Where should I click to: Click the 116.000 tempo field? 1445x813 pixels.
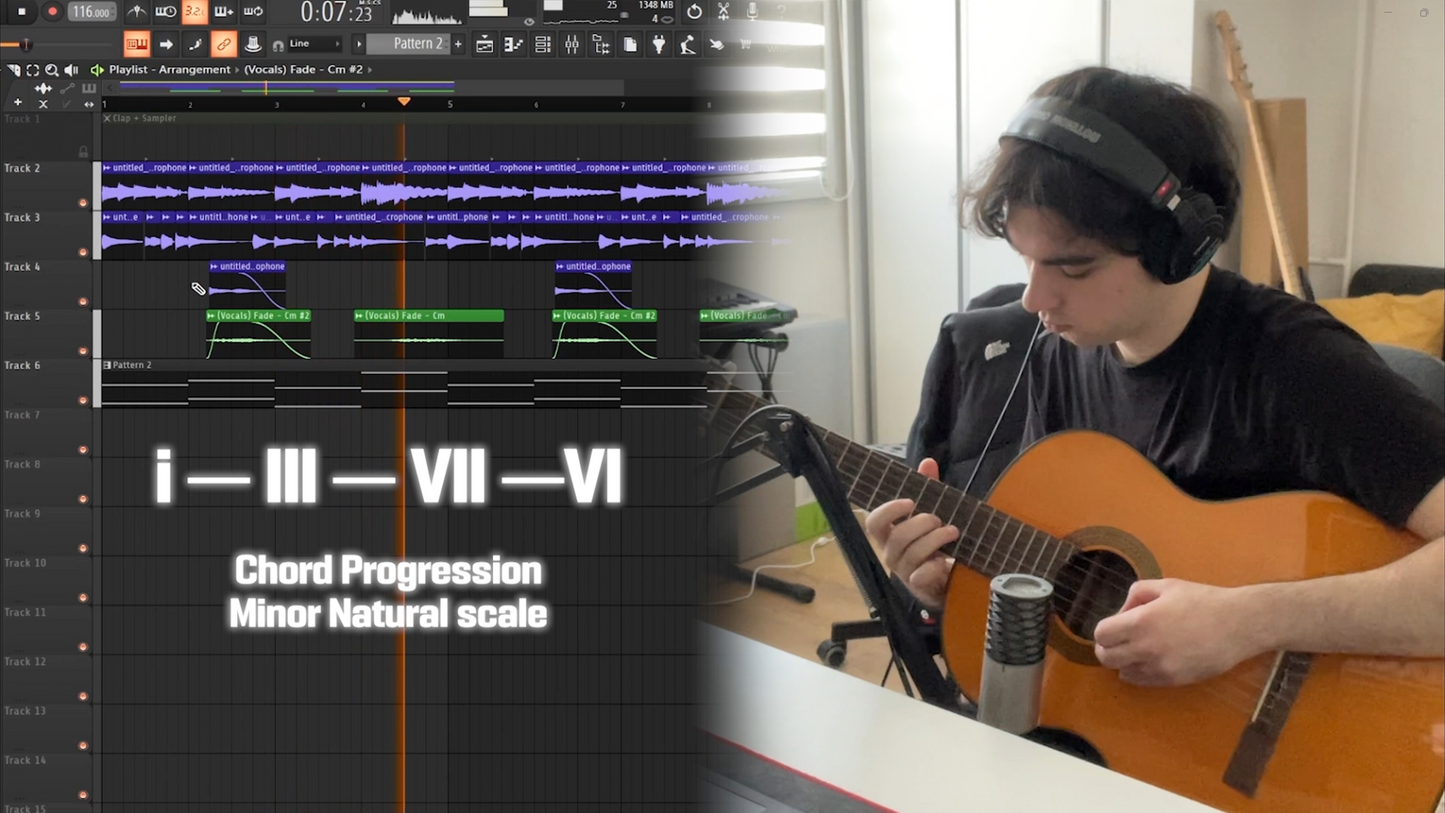(91, 12)
